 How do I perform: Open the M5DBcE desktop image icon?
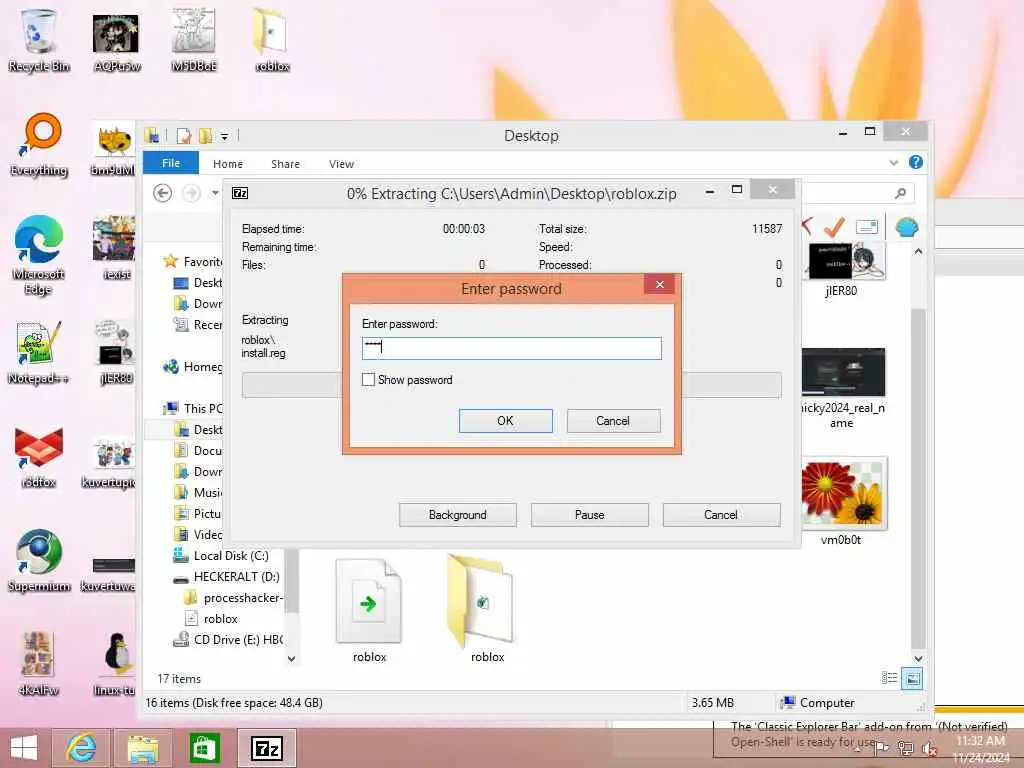tap(194, 40)
